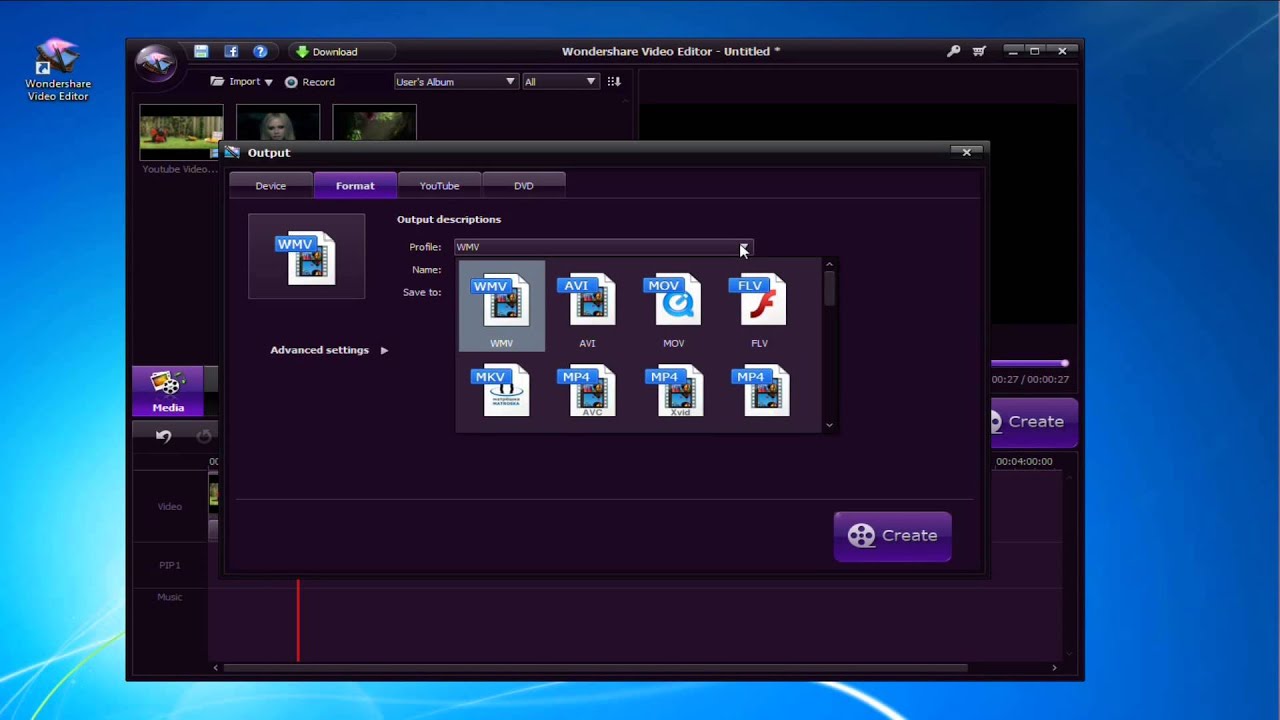Click the profile list scrollbar up arrow
Viewport: 1280px width, 720px height.
829,266
